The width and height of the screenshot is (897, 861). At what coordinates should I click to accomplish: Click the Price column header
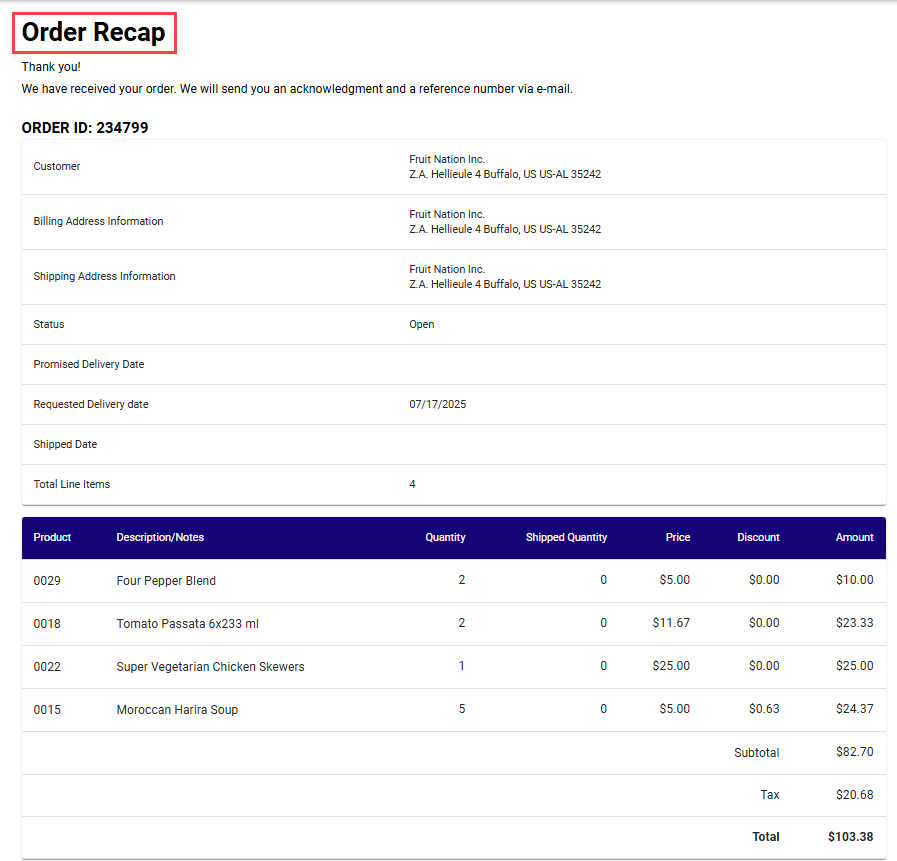(677, 537)
